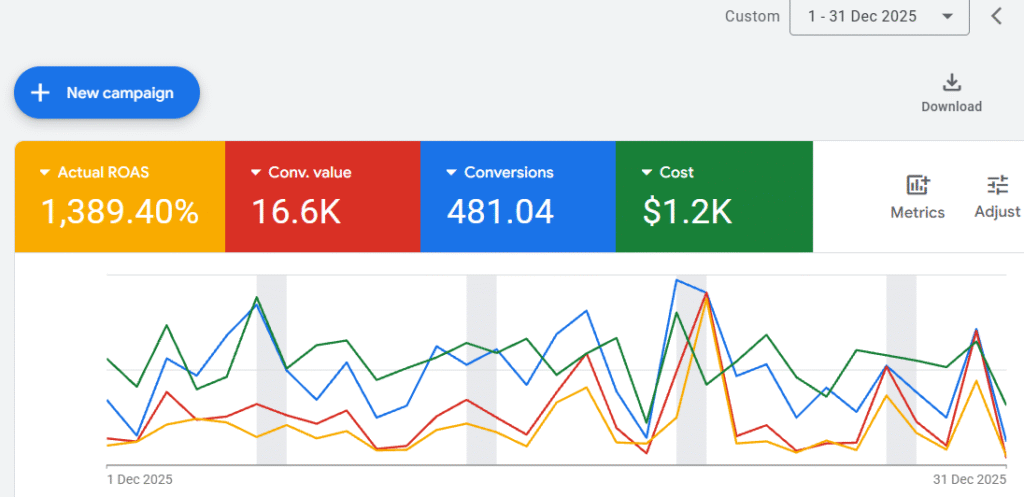Click the Adjust sliders icon
1024x497 pixels.
tap(997, 185)
